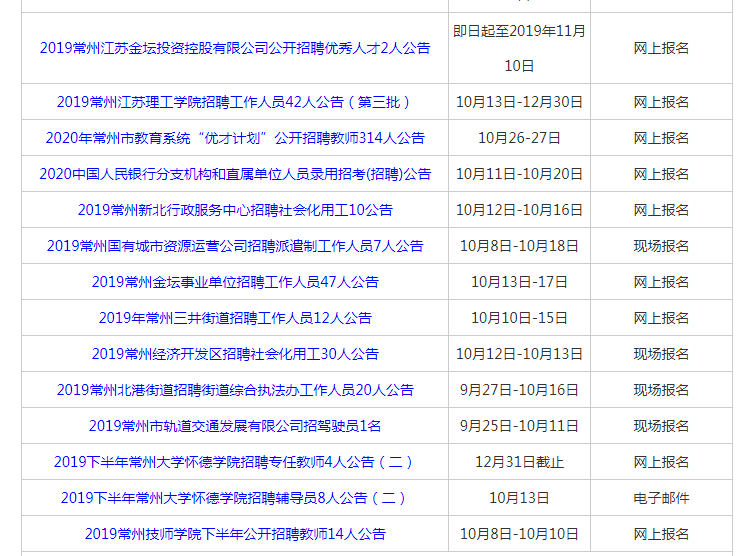Select date cell 10月10日-15日
745x556 pixels.
coord(519,318)
